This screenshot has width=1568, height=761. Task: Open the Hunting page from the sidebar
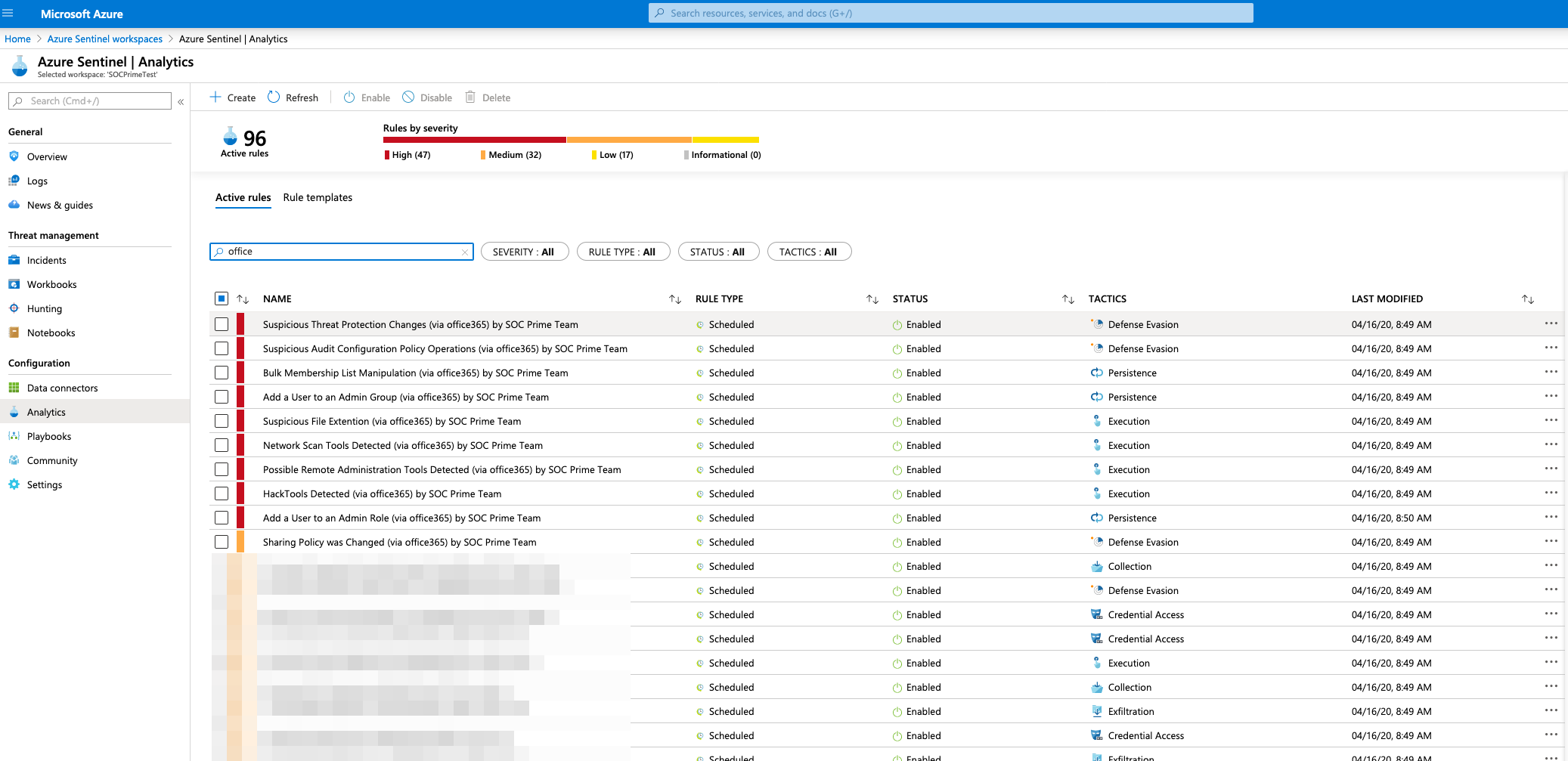point(45,308)
